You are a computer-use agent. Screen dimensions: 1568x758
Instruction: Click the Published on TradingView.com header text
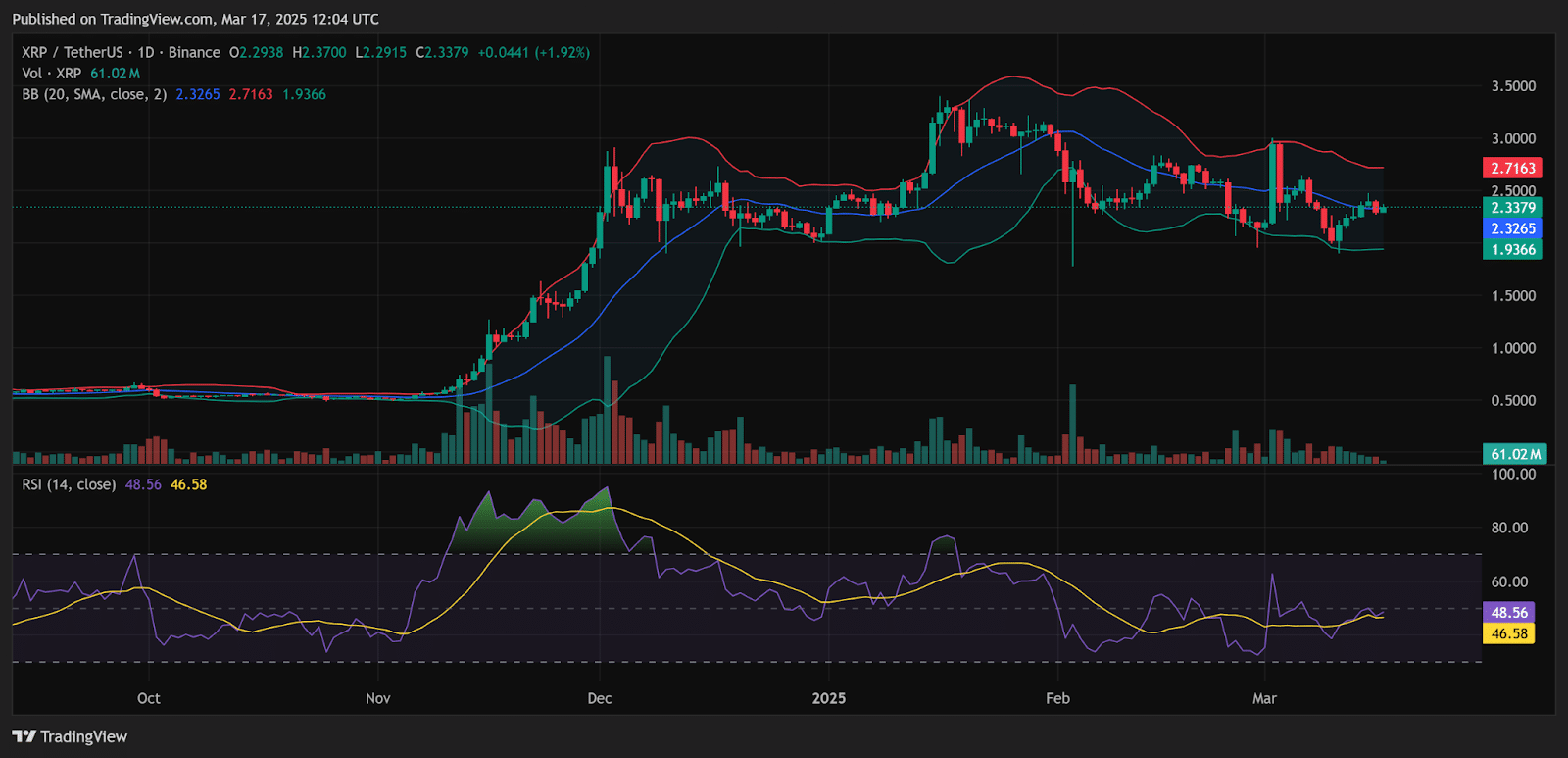pyautogui.click(x=195, y=19)
